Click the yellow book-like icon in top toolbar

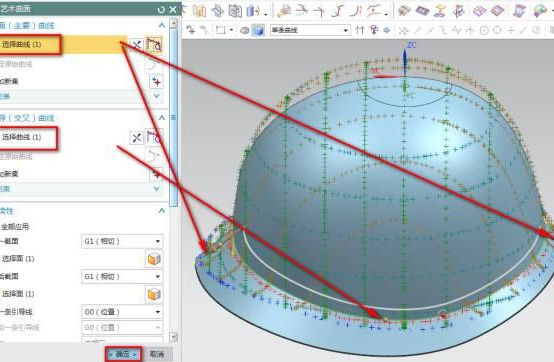[200, 11]
